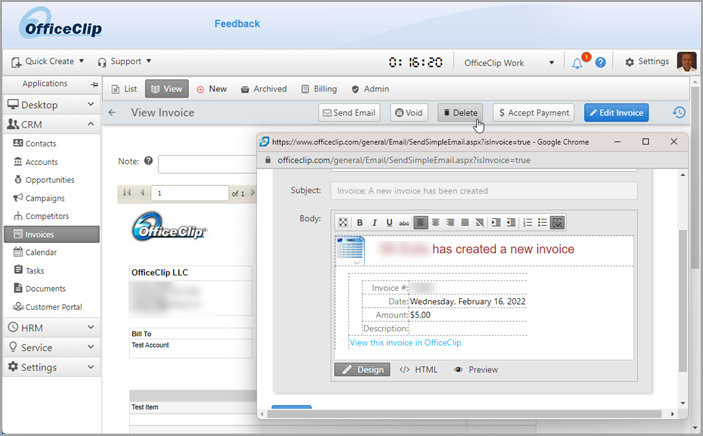Insert numbered list in editor

point(528,222)
